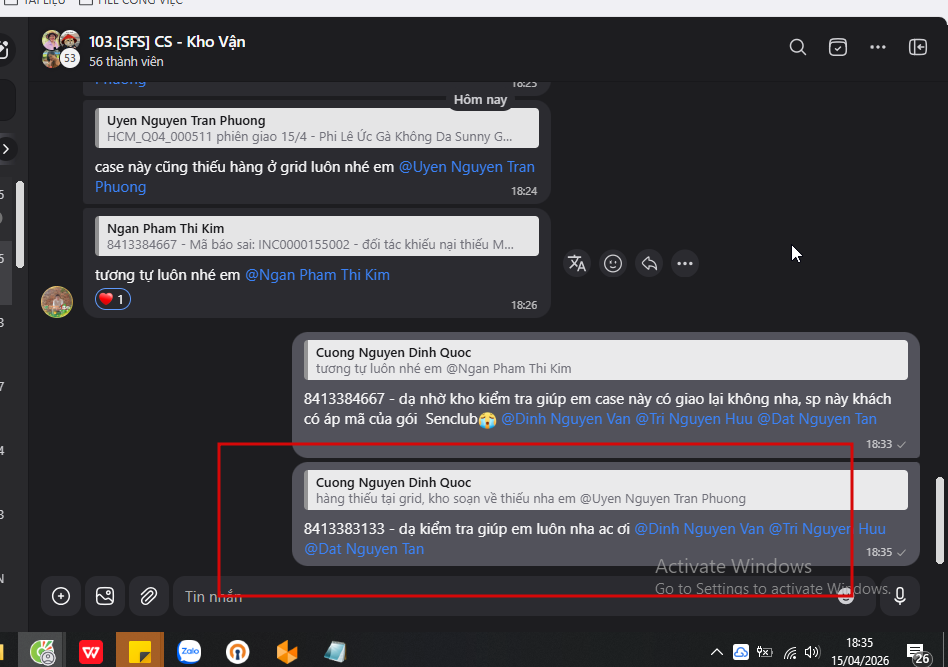
Task: Expand the left sidebar chevron arrow
Action: 6,149
